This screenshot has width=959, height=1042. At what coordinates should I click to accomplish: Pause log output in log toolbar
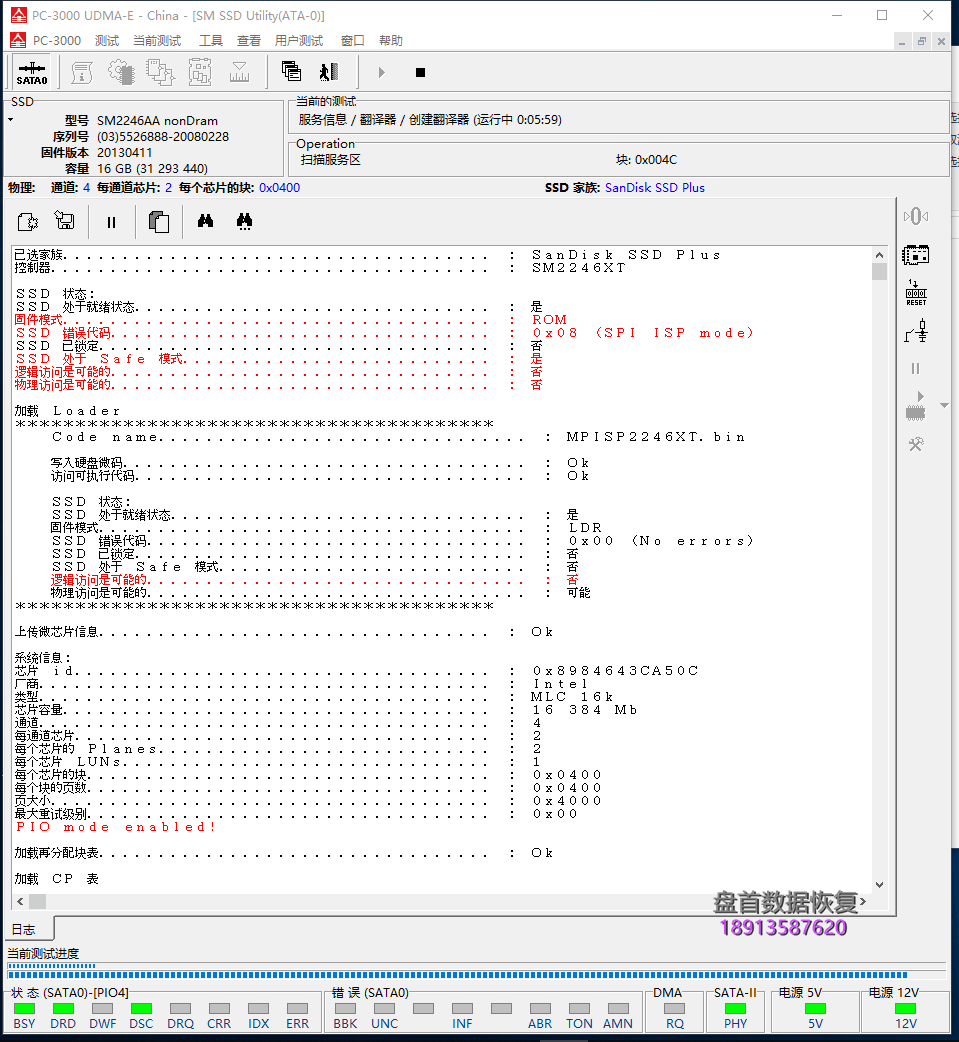tap(111, 222)
